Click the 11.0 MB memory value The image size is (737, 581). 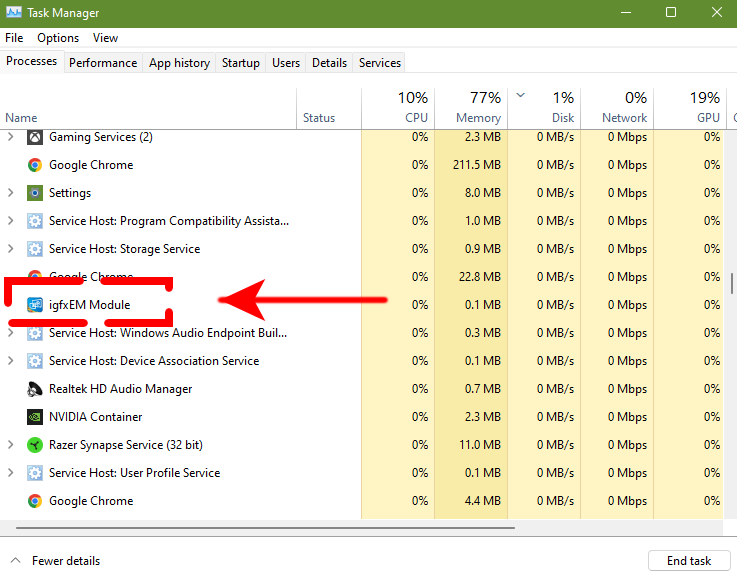(x=480, y=445)
